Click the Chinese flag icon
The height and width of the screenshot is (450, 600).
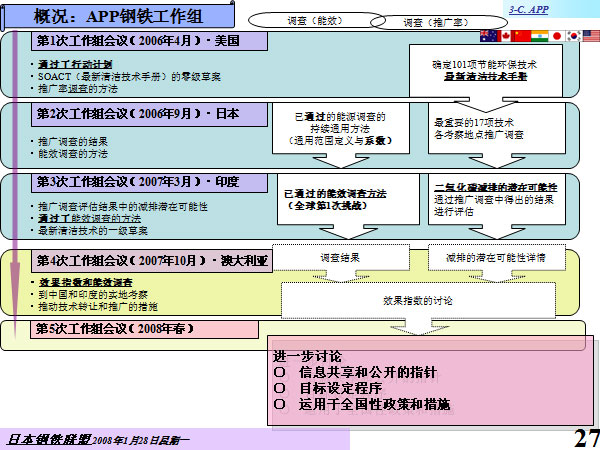pyautogui.click(x=524, y=37)
